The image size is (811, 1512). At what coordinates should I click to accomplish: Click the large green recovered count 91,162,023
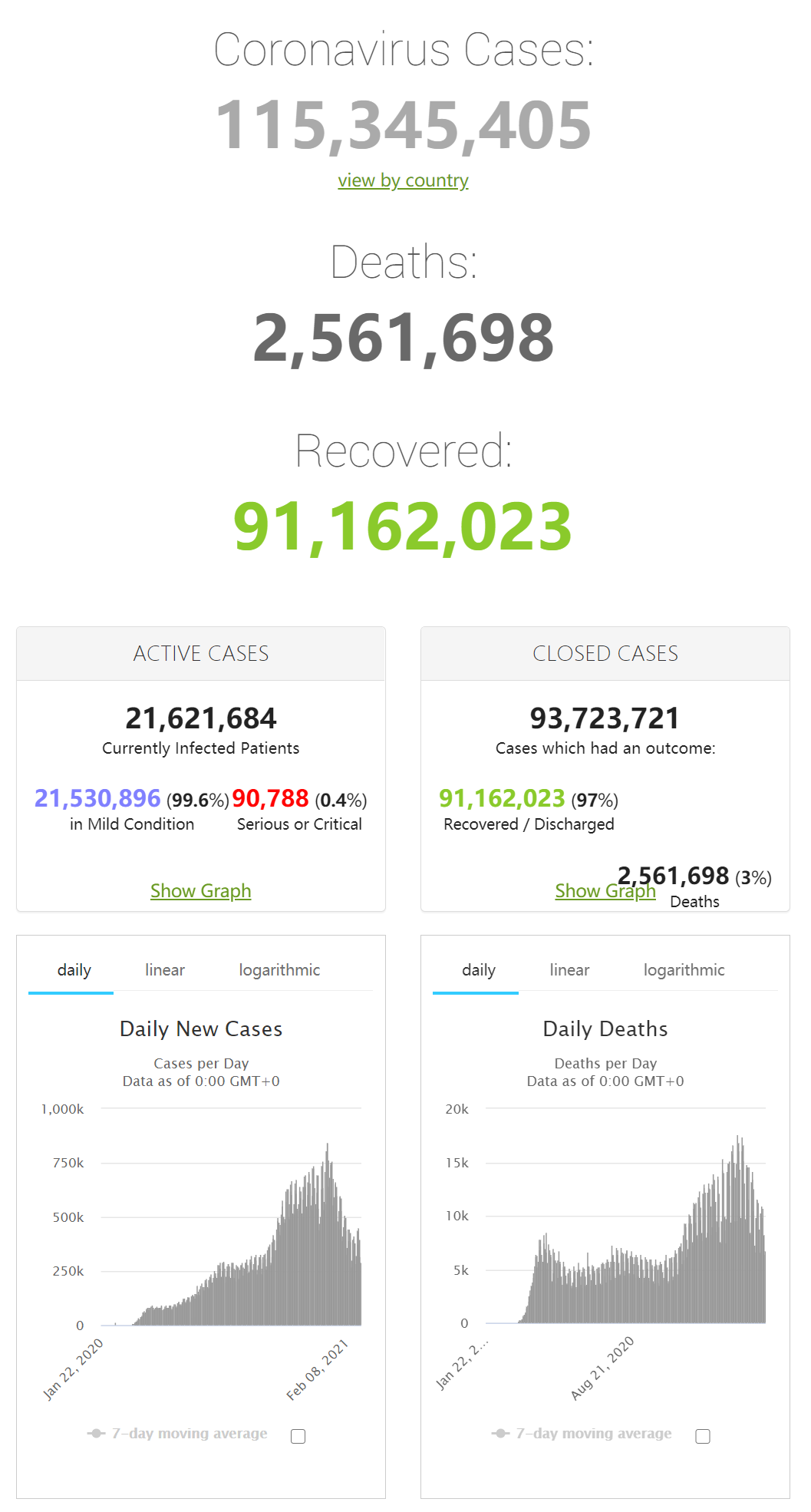(x=403, y=527)
